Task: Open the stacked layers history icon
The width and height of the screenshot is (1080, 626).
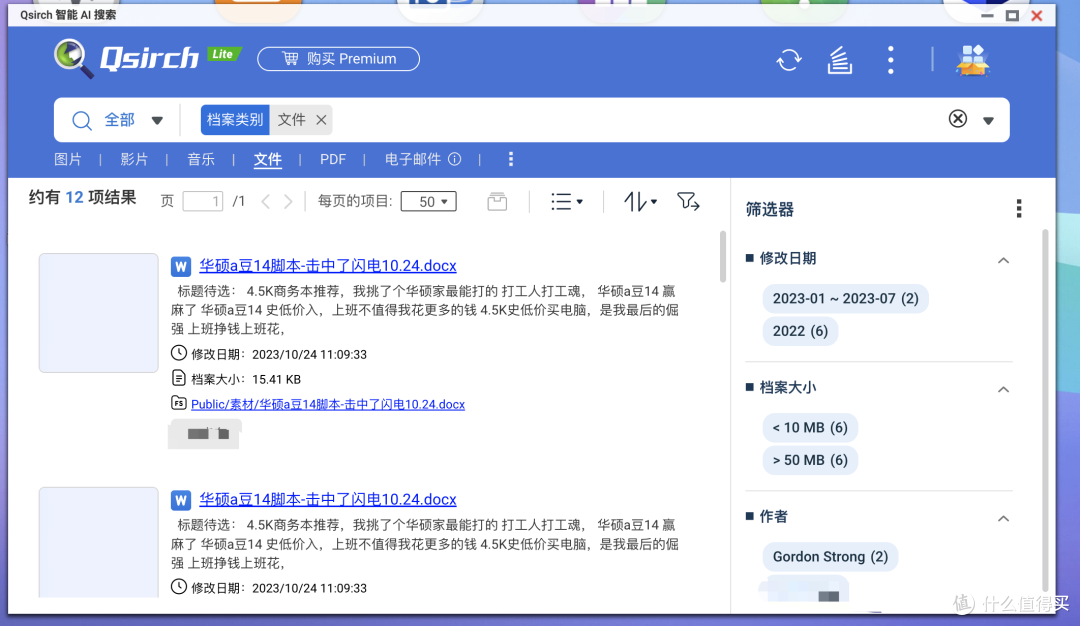Action: 840,60
